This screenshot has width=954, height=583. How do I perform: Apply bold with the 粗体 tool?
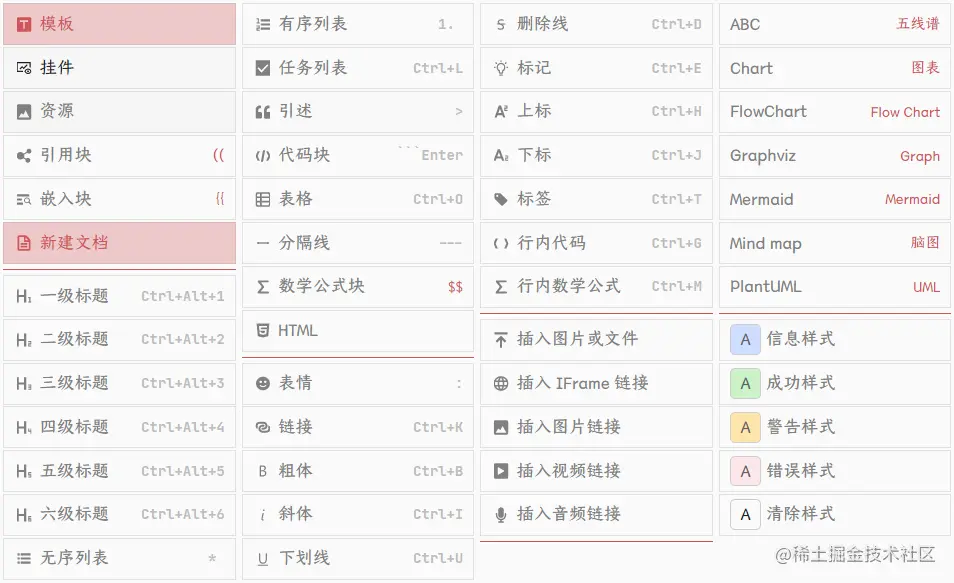click(x=357, y=471)
